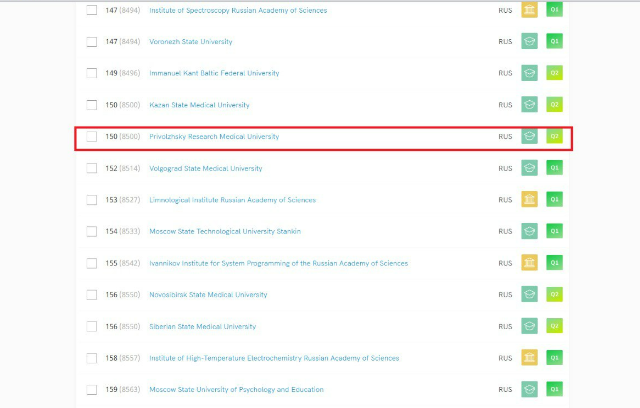Screen dimensions: 640x408
Task: Click rank text "152 (8514)"
Action: [122, 168]
